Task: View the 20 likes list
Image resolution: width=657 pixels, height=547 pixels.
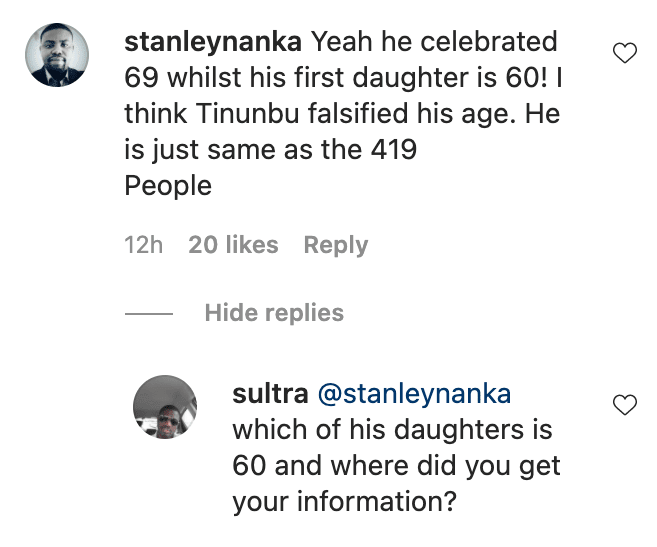Action: (x=233, y=245)
